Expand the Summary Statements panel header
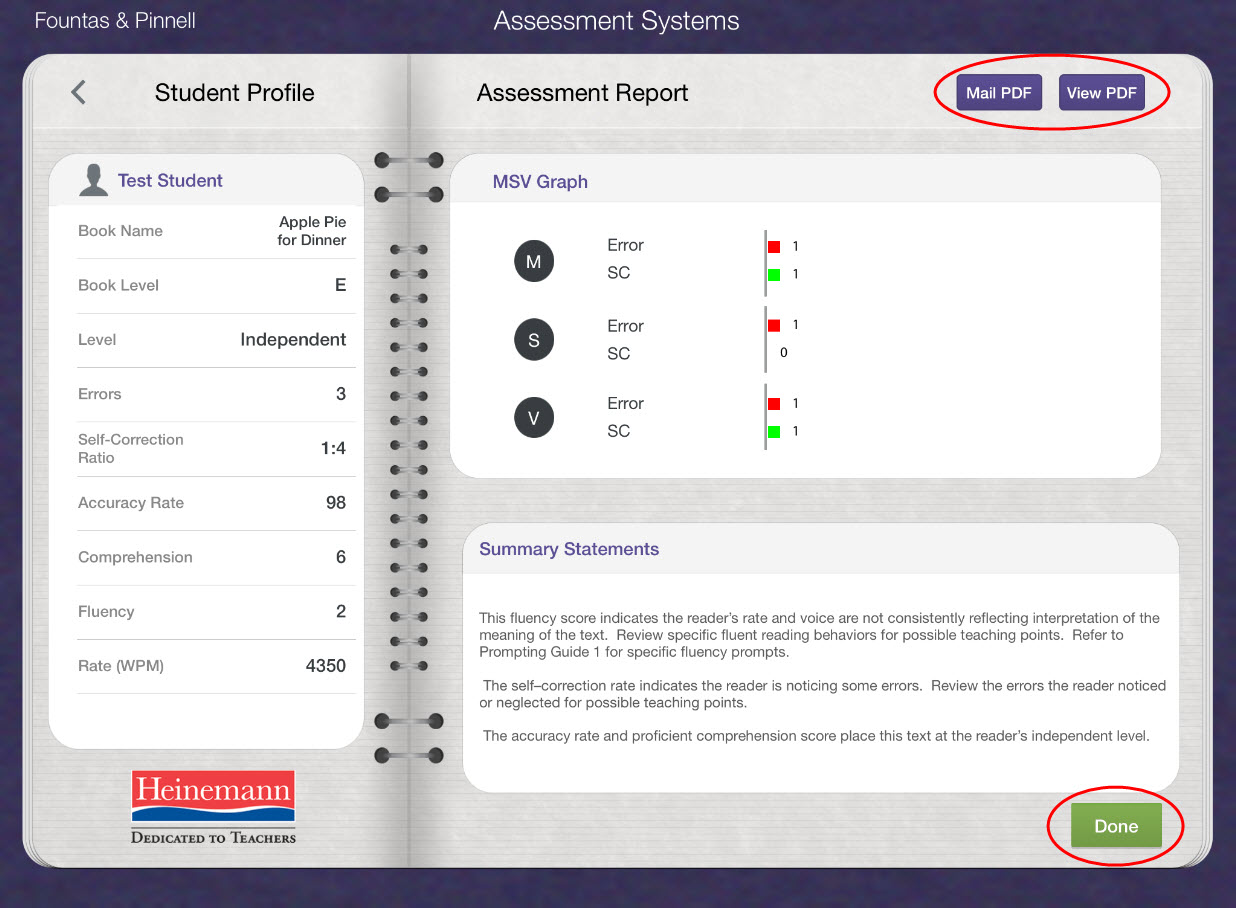The height and width of the screenshot is (908, 1236). click(569, 548)
